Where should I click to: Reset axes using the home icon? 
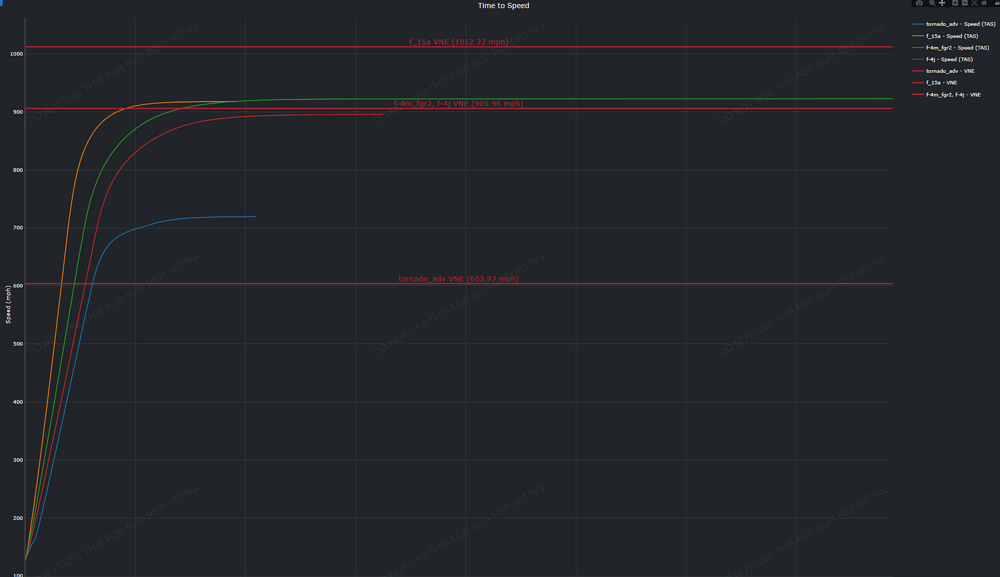[x=985, y=3]
